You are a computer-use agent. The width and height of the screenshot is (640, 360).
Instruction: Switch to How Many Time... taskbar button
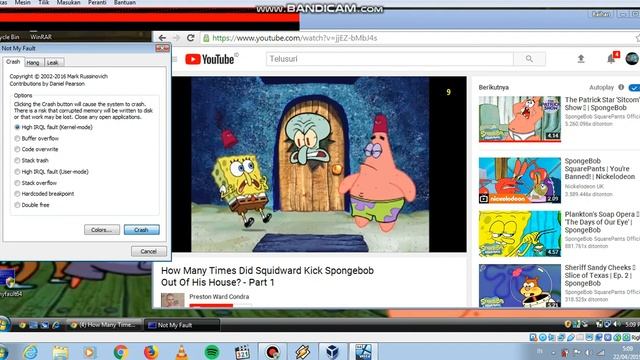(104, 325)
